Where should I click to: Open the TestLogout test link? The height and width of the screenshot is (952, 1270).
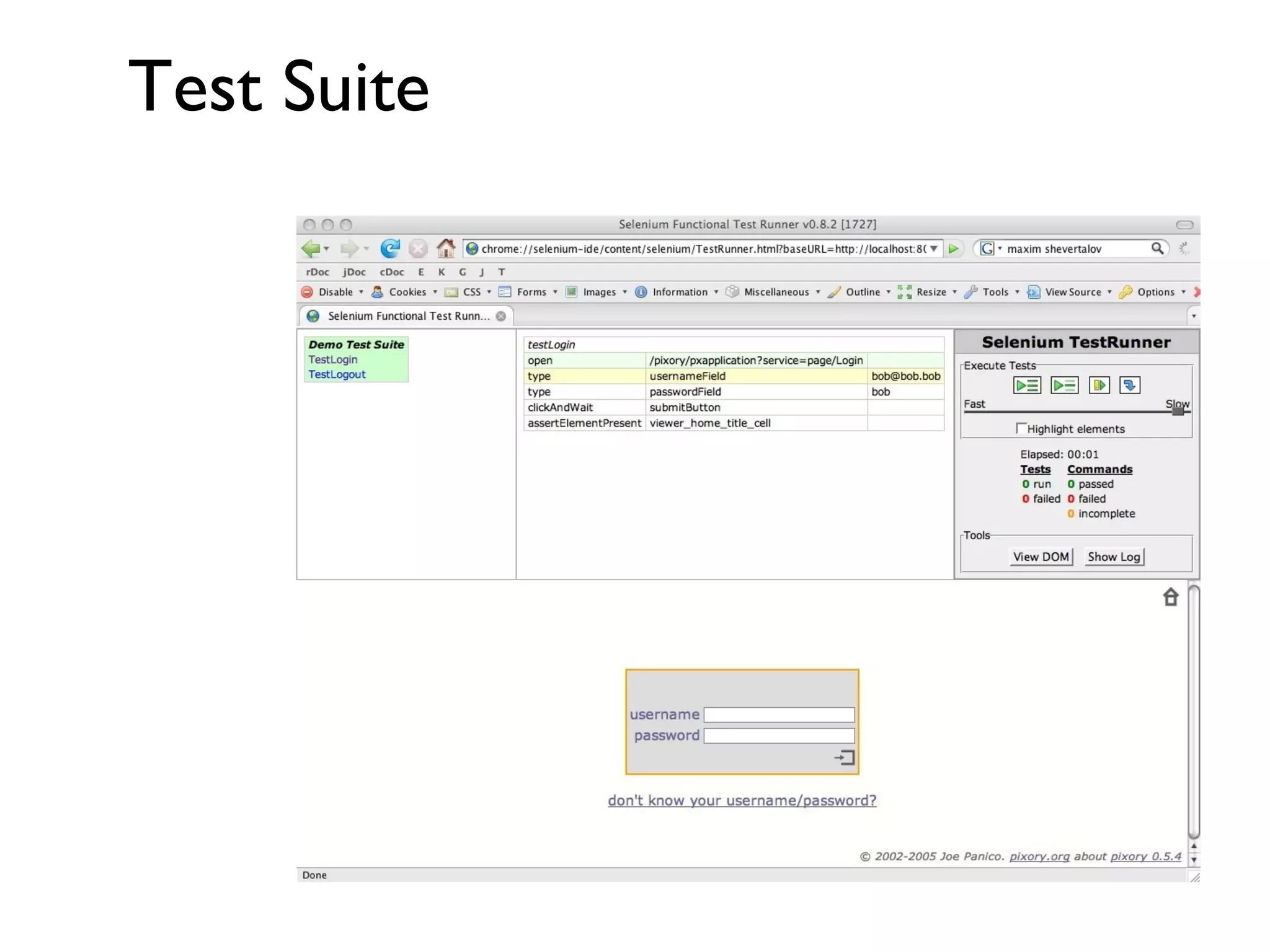(337, 374)
